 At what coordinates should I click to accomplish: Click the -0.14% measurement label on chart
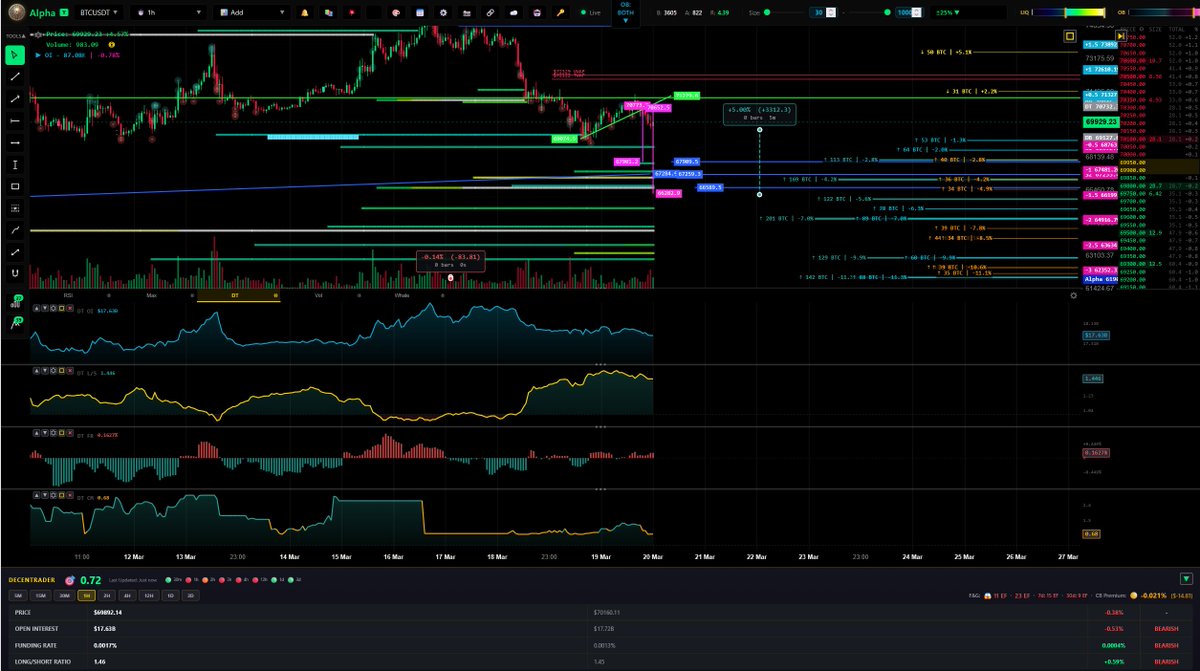(x=451, y=261)
